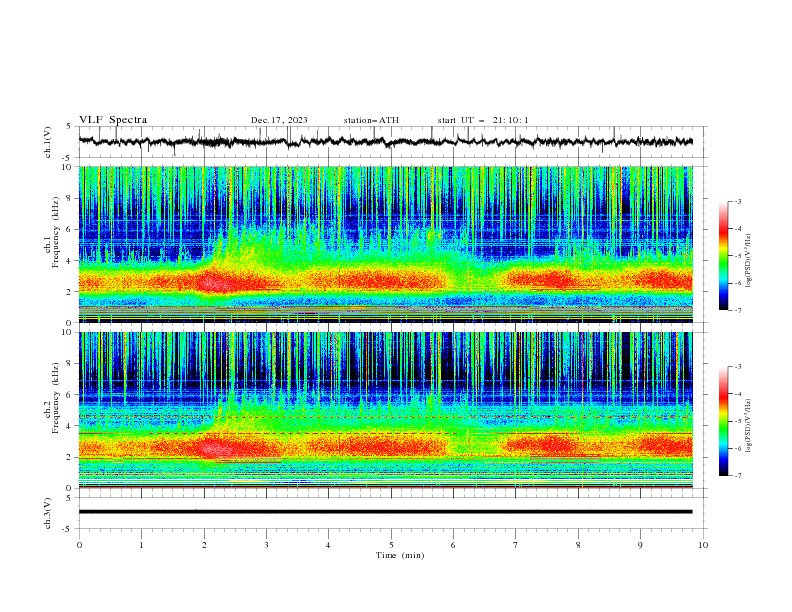
Task: Click the ch.2 color bar "log(PSD)" label
Action: coord(748,426)
